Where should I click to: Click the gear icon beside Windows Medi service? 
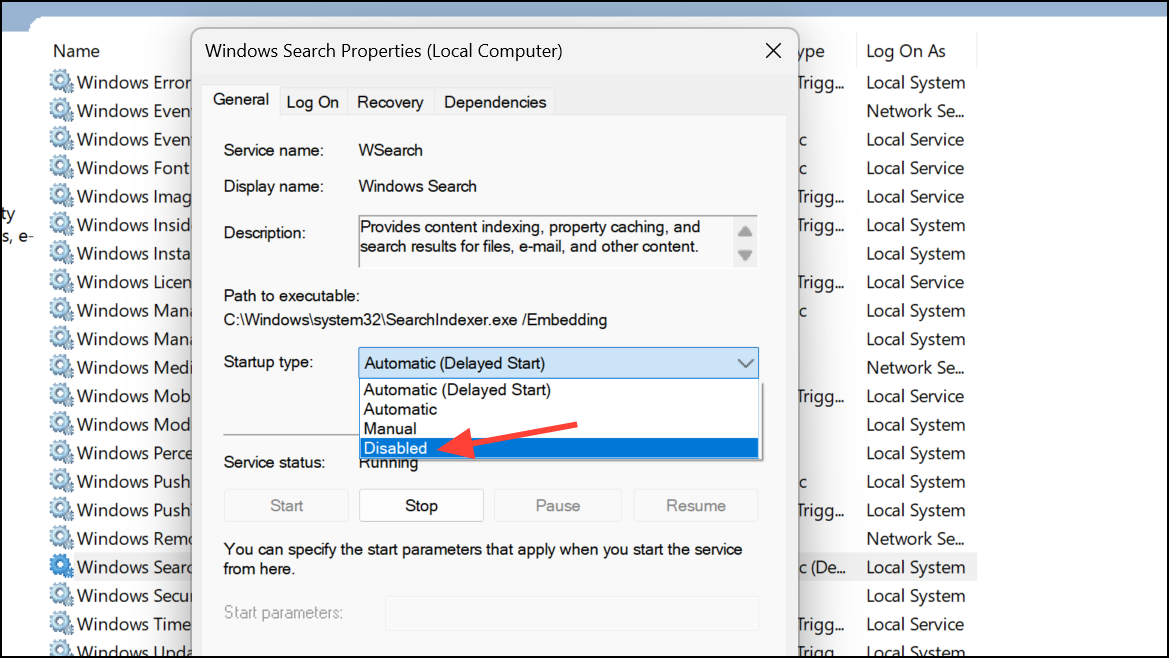tap(61, 367)
